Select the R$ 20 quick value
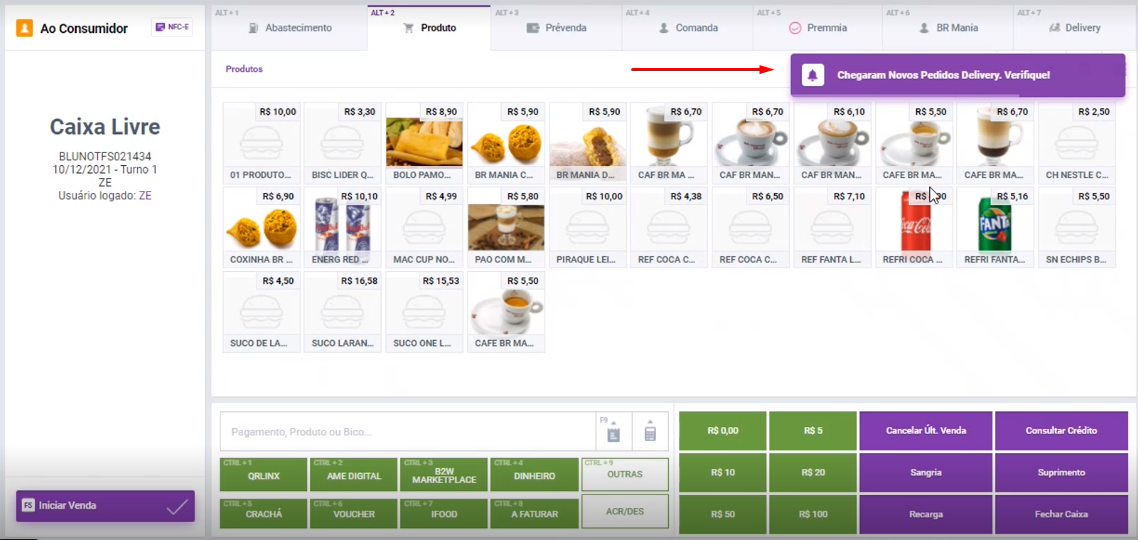 pos(813,472)
